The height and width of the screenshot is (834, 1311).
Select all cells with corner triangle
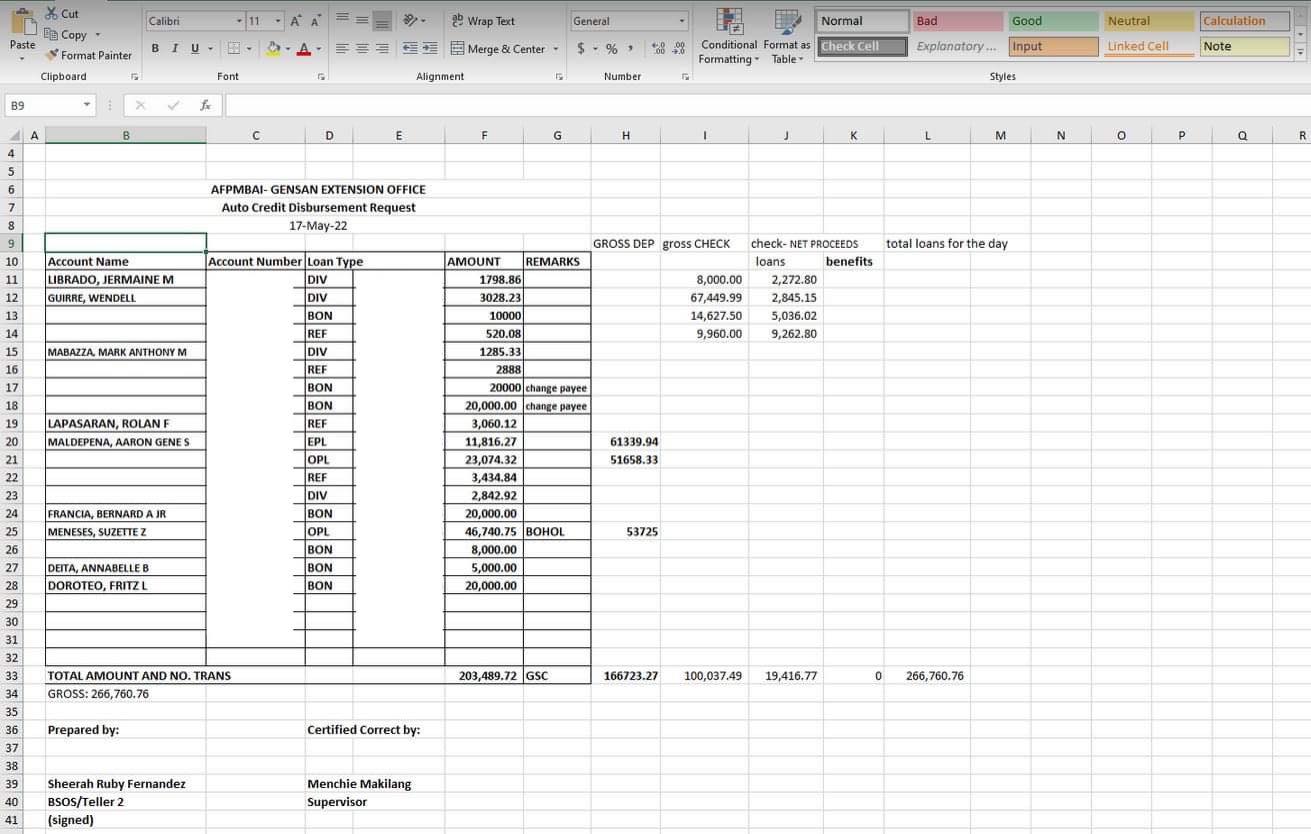click(14, 136)
